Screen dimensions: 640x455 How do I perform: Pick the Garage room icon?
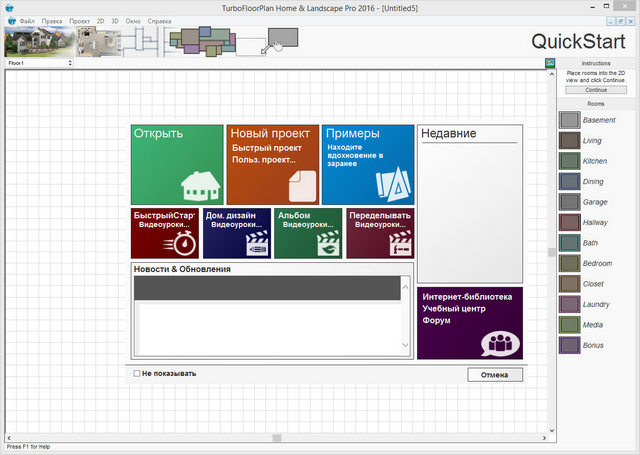click(569, 202)
